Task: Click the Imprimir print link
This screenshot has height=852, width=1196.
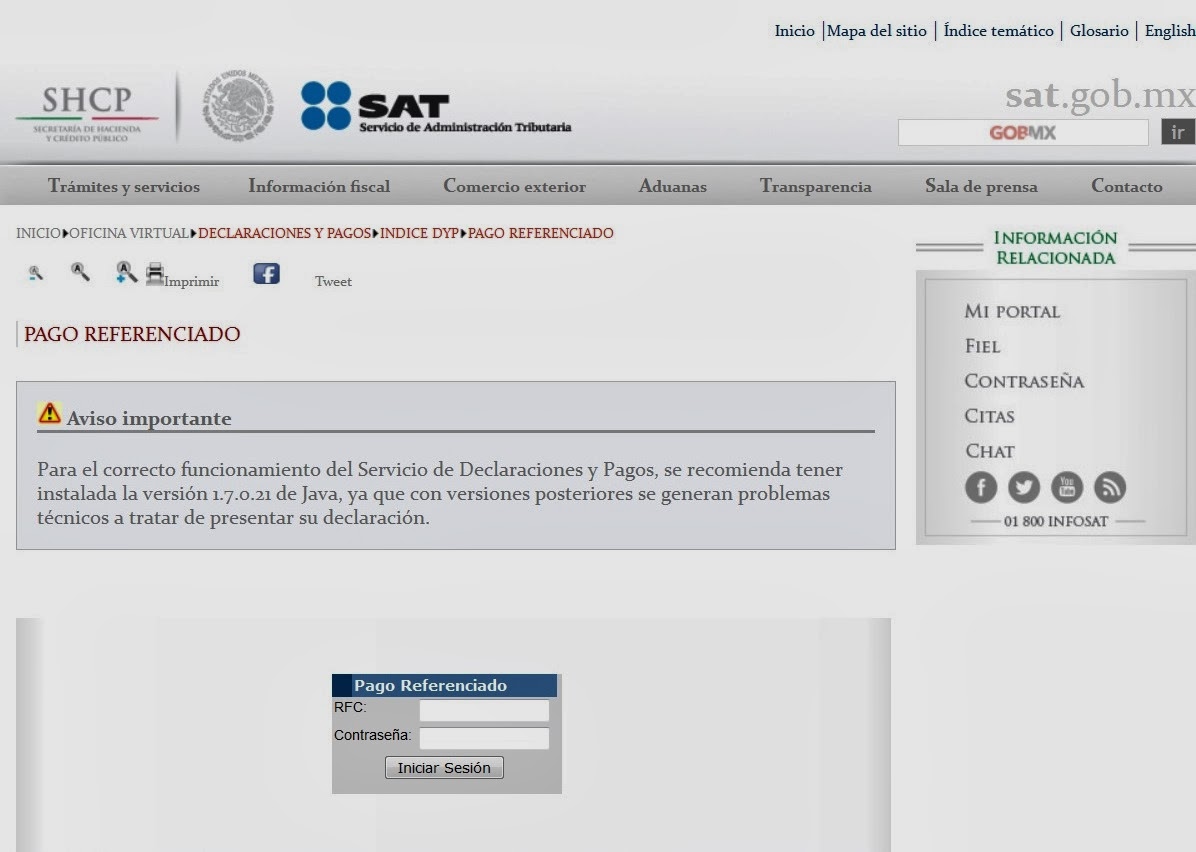Action: point(191,281)
